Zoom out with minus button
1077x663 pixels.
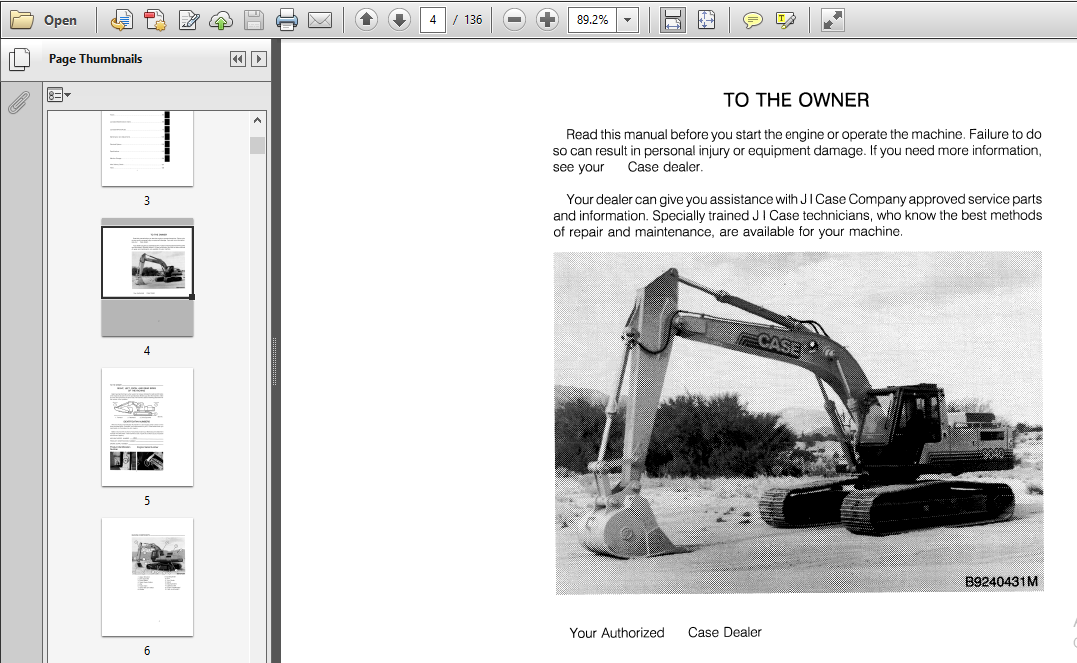[514, 20]
